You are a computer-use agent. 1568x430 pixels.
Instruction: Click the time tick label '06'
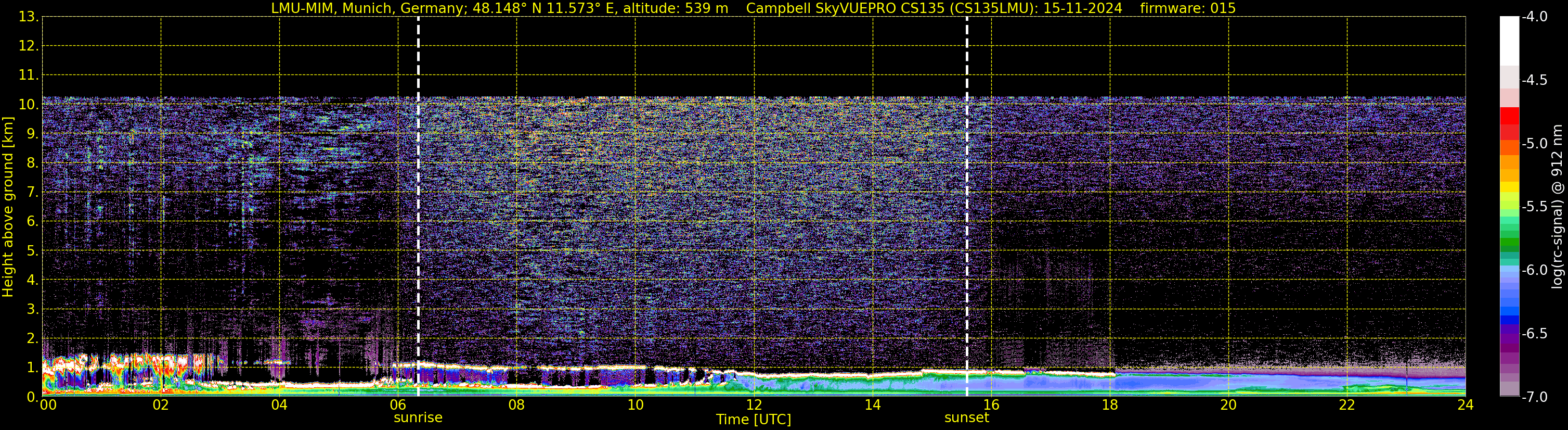[398, 406]
